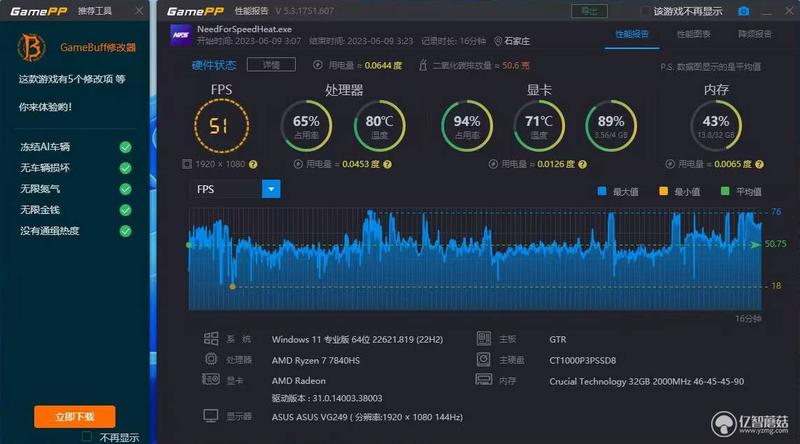Click the motherboard icon next to GTR
The height and width of the screenshot is (444, 800).
coord(484,338)
